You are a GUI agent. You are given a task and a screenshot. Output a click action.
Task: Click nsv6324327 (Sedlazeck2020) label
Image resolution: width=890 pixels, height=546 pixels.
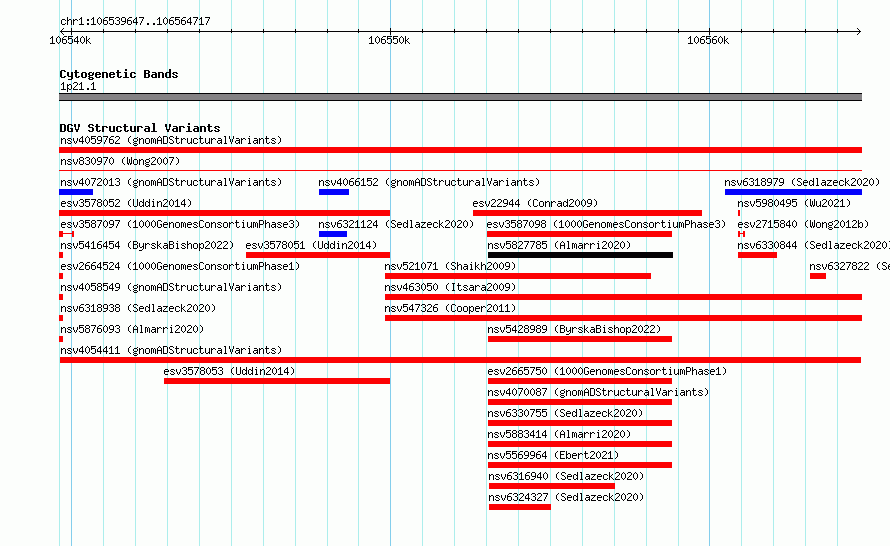point(566,497)
